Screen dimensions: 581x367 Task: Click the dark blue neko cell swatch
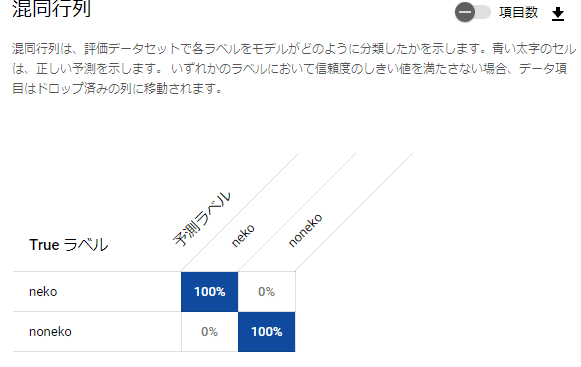209,292
